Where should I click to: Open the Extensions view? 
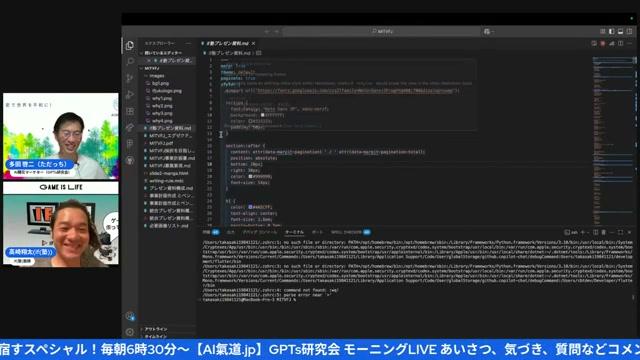coord(130,111)
